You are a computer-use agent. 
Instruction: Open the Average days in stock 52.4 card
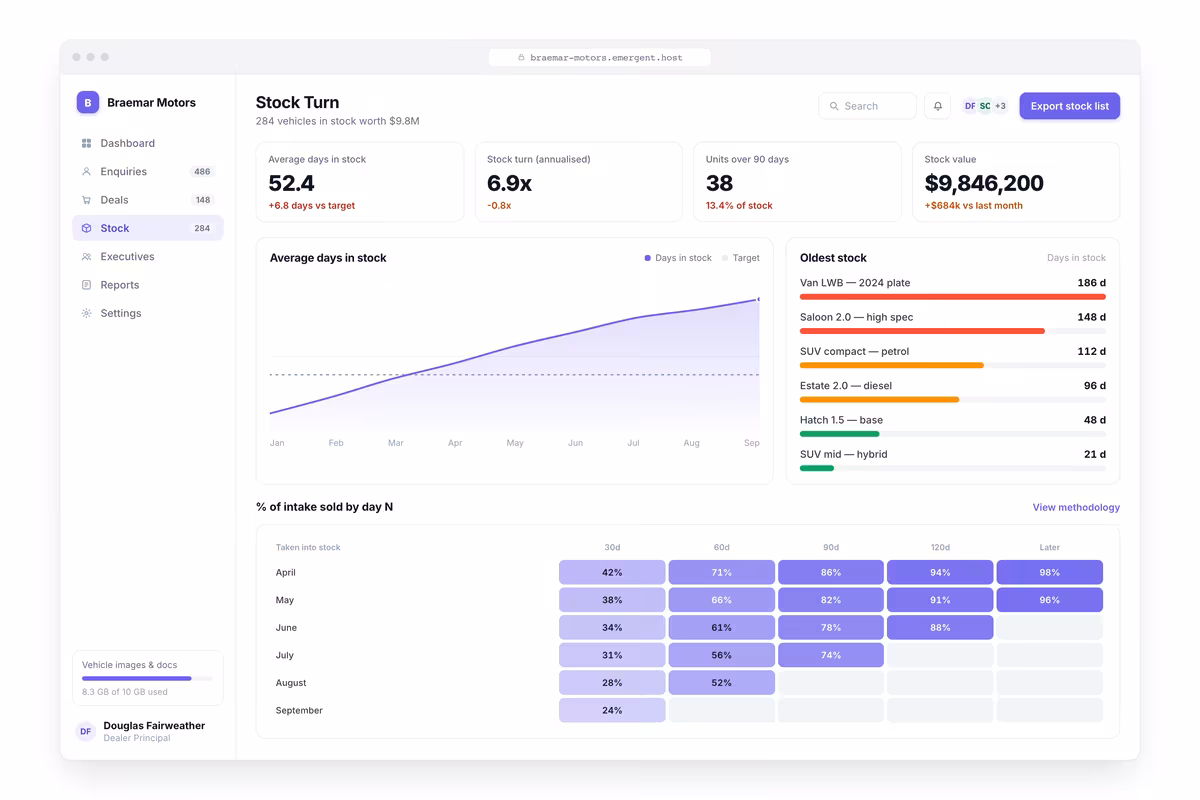point(360,182)
